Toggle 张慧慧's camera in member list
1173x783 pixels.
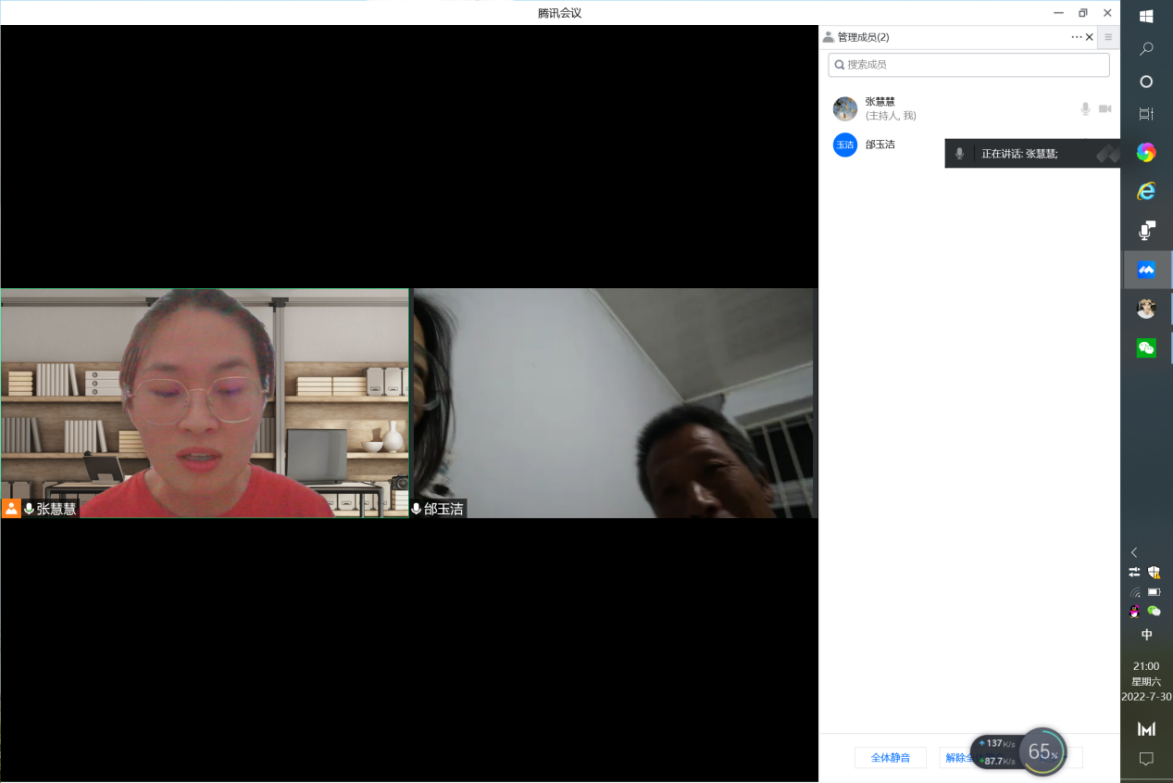(1105, 108)
